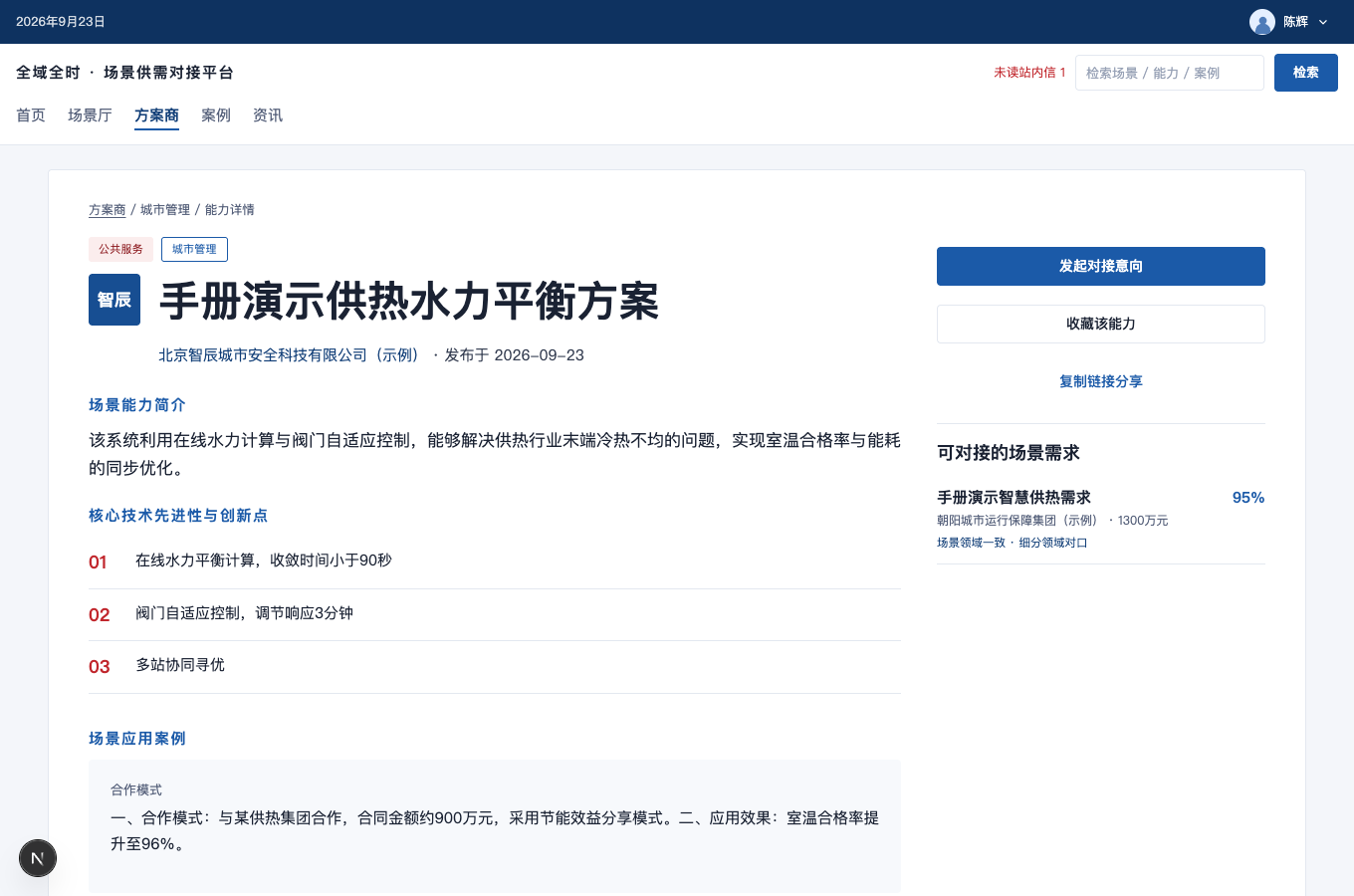Open the 场景厅 nav tab
This screenshot has width=1354, height=896.
[90, 115]
